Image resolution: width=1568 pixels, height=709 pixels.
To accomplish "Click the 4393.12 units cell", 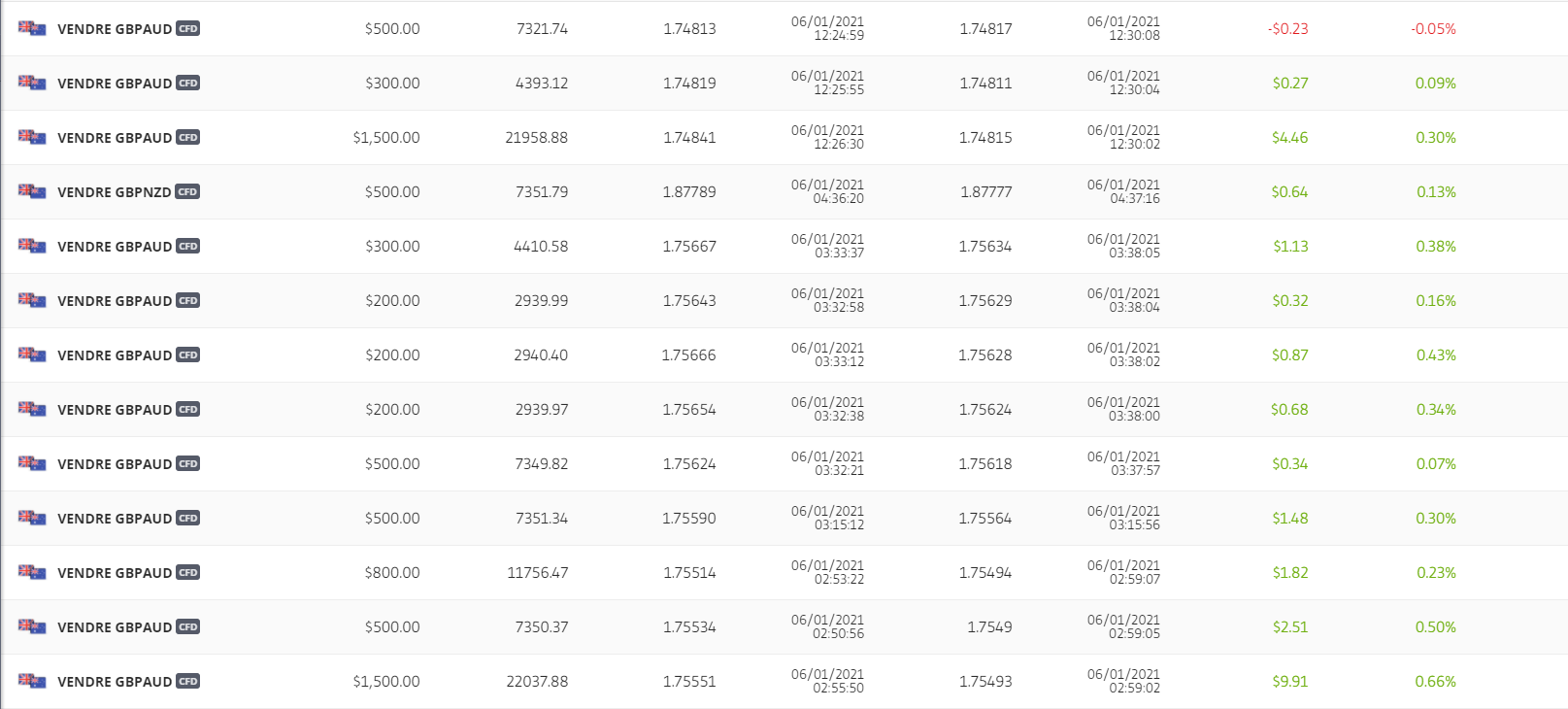I will [x=541, y=84].
